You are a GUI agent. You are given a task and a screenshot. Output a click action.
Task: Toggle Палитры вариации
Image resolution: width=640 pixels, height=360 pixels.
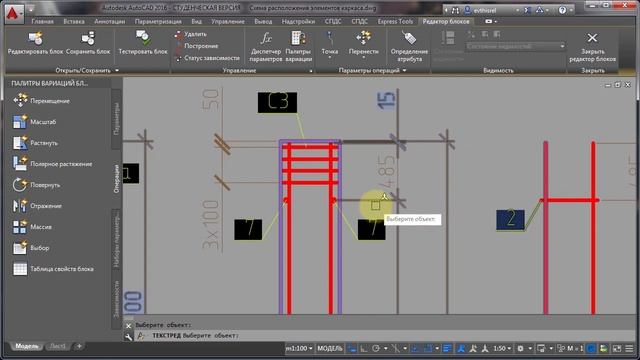(x=298, y=47)
